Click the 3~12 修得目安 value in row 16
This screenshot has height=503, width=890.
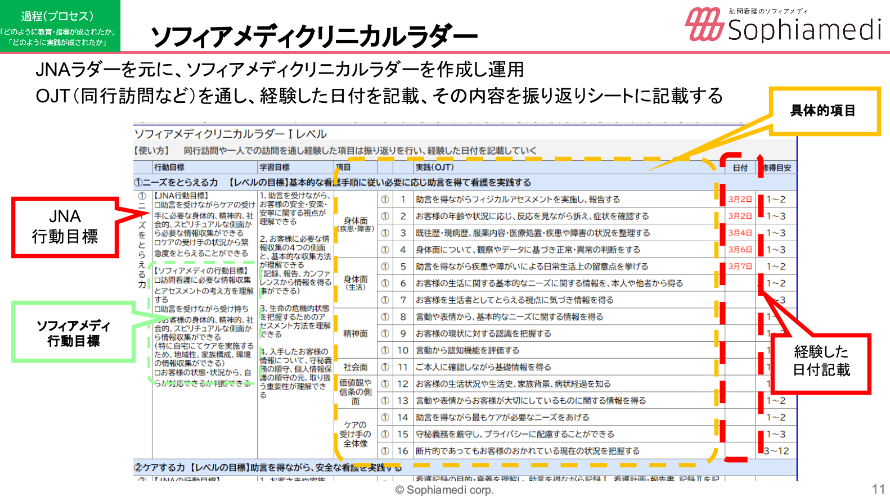click(x=776, y=451)
